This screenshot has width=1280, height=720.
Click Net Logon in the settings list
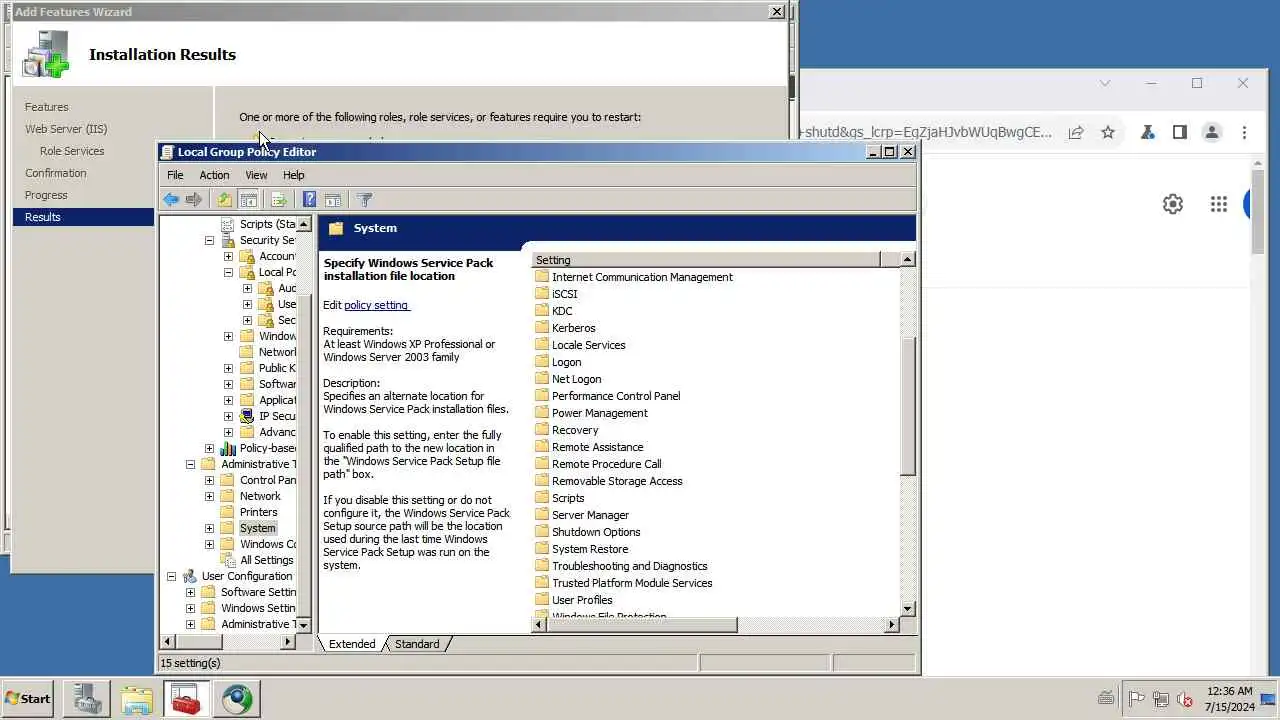click(576, 379)
